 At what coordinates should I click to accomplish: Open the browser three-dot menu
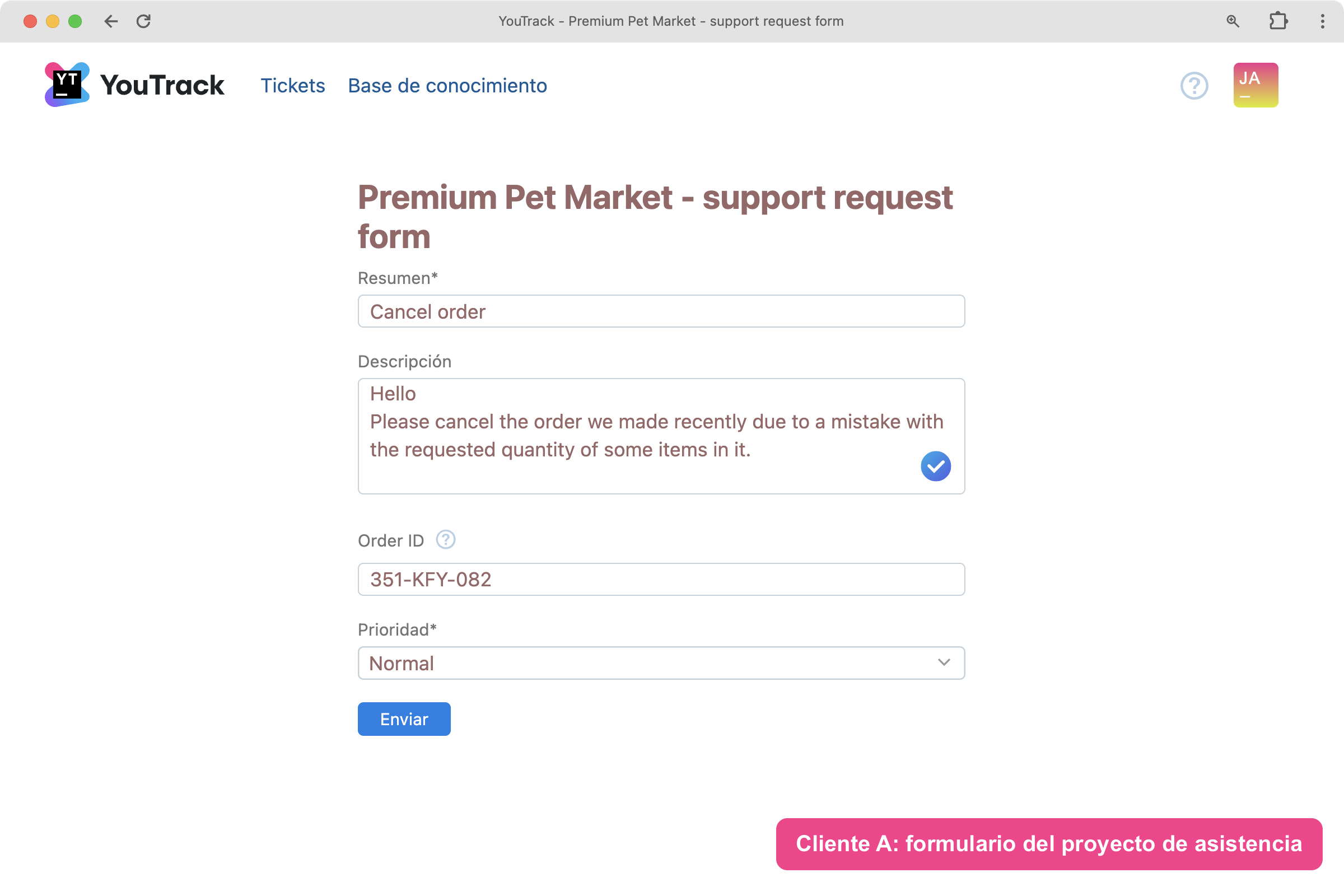(x=1322, y=21)
